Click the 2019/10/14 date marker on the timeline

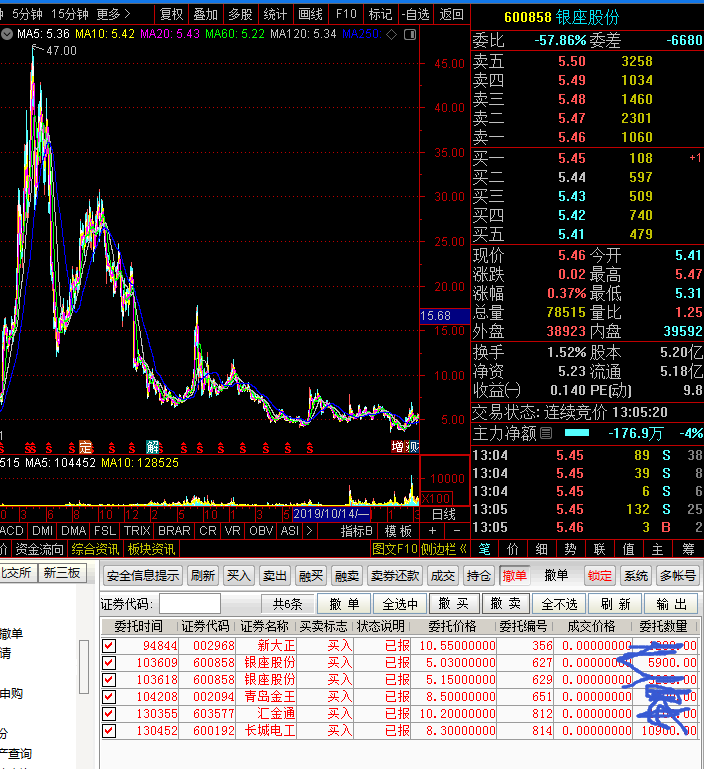coord(331,514)
